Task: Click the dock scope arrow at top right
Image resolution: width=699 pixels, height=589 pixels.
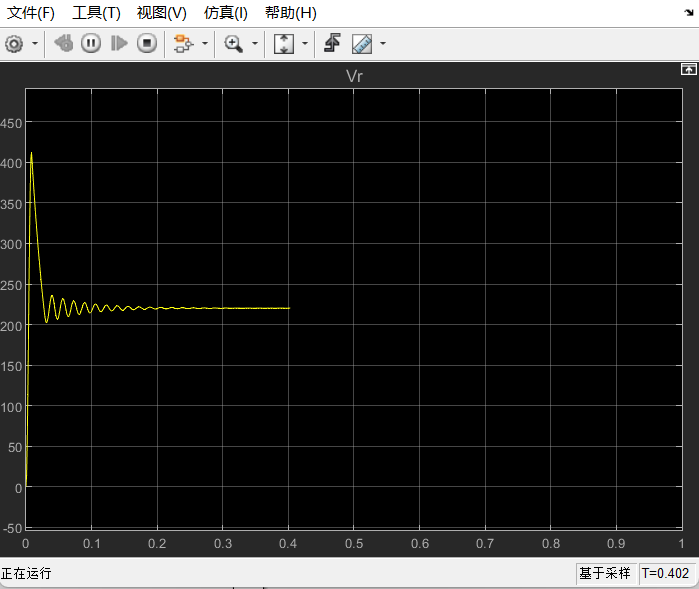Action: click(689, 12)
